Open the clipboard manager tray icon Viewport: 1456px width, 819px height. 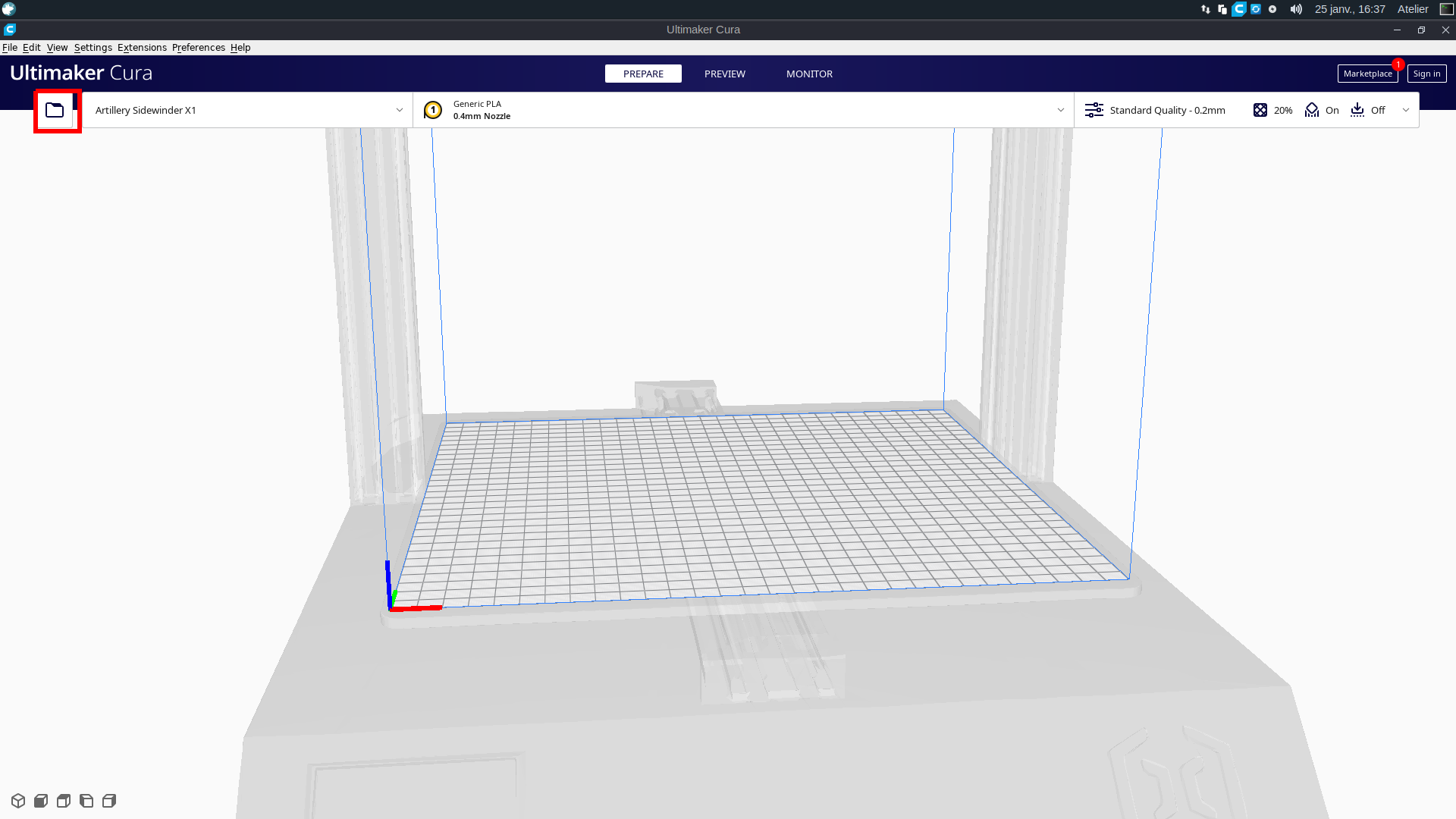tap(1222, 9)
